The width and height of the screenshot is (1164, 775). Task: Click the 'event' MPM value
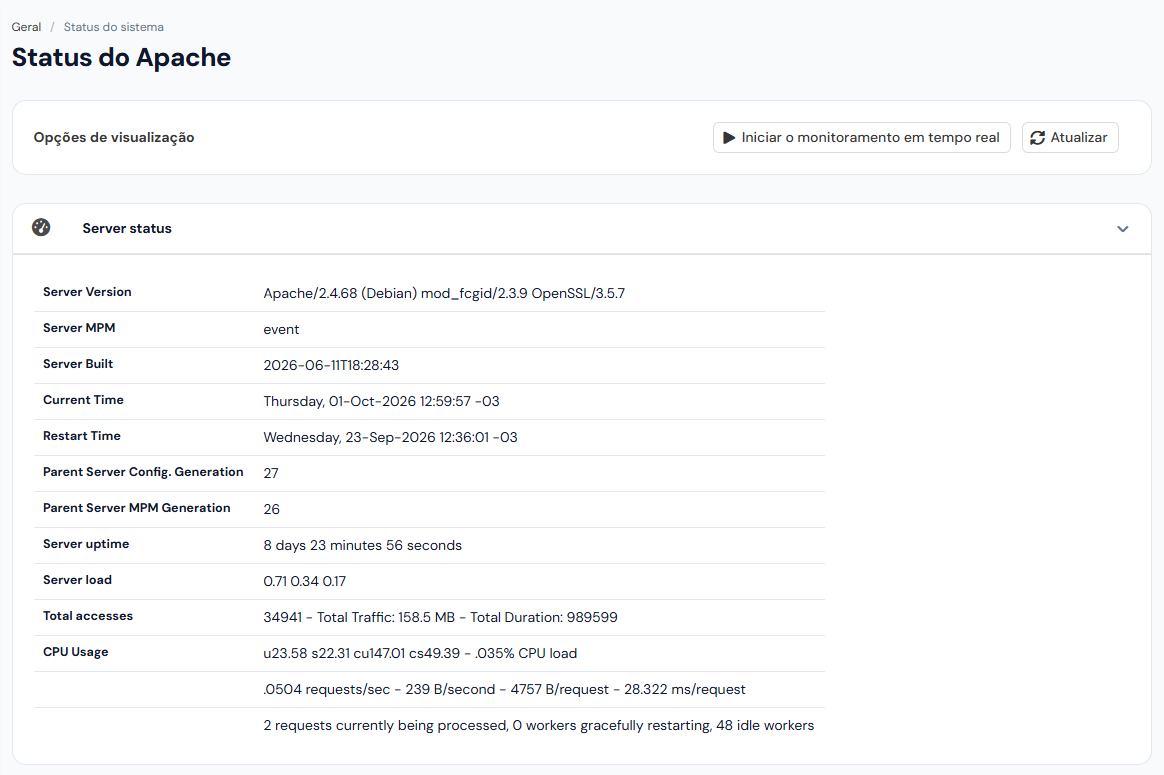point(281,330)
